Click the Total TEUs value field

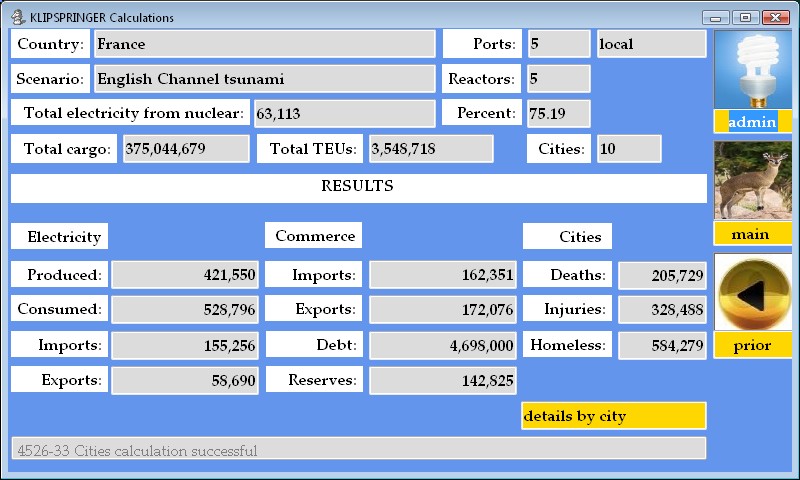430,149
